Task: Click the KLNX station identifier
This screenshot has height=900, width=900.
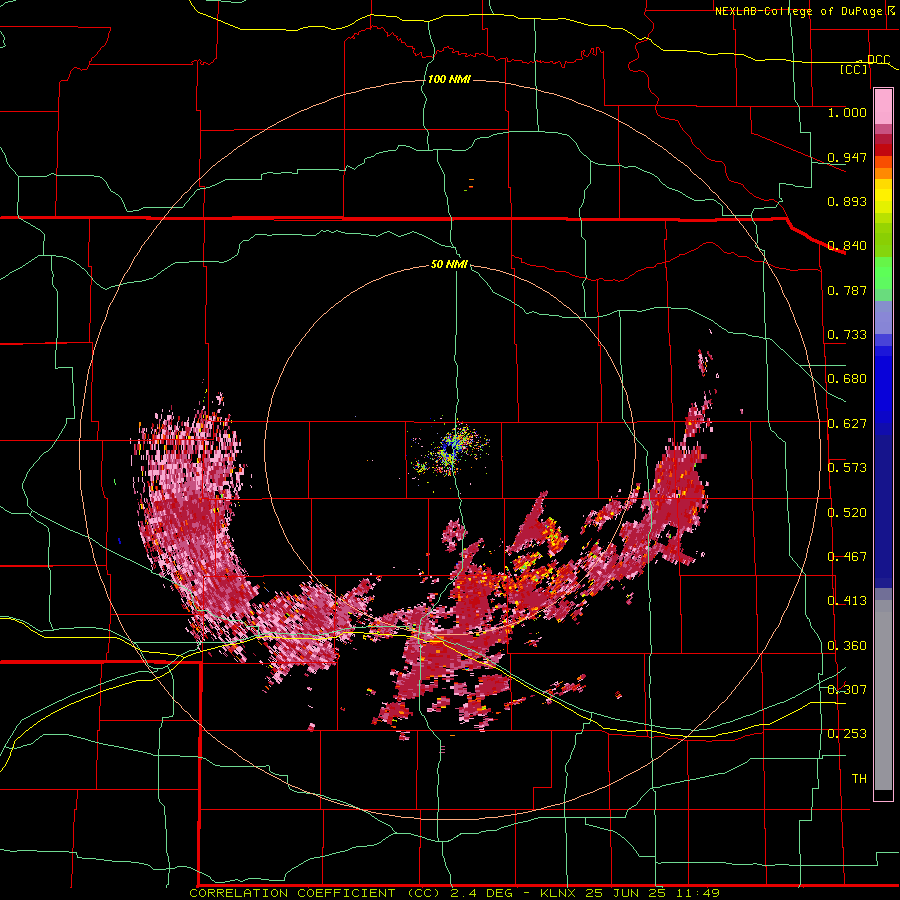Action: (559, 893)
